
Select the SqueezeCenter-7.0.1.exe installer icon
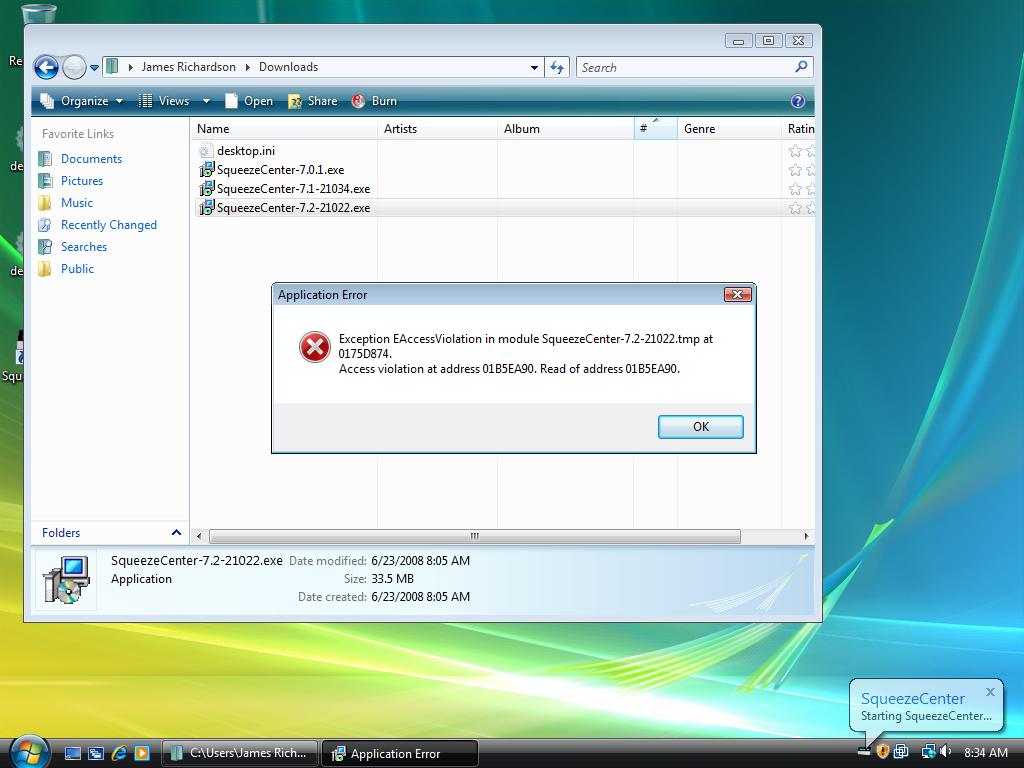207,170
